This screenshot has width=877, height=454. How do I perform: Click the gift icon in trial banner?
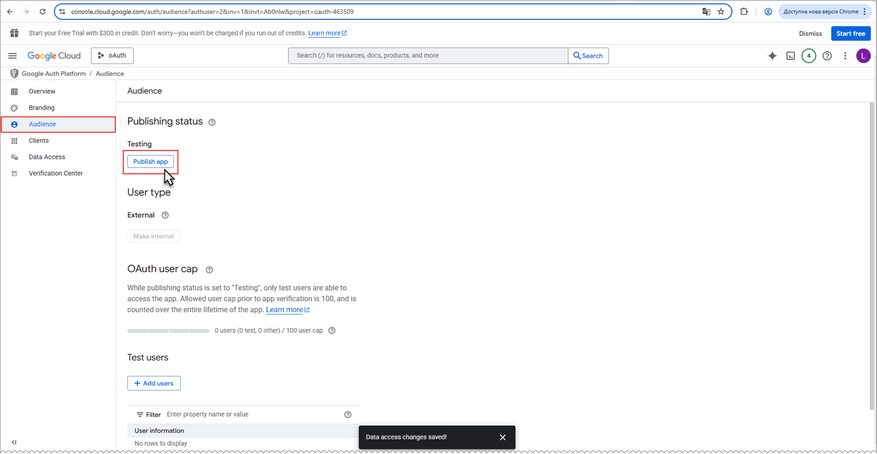(14, 33)
